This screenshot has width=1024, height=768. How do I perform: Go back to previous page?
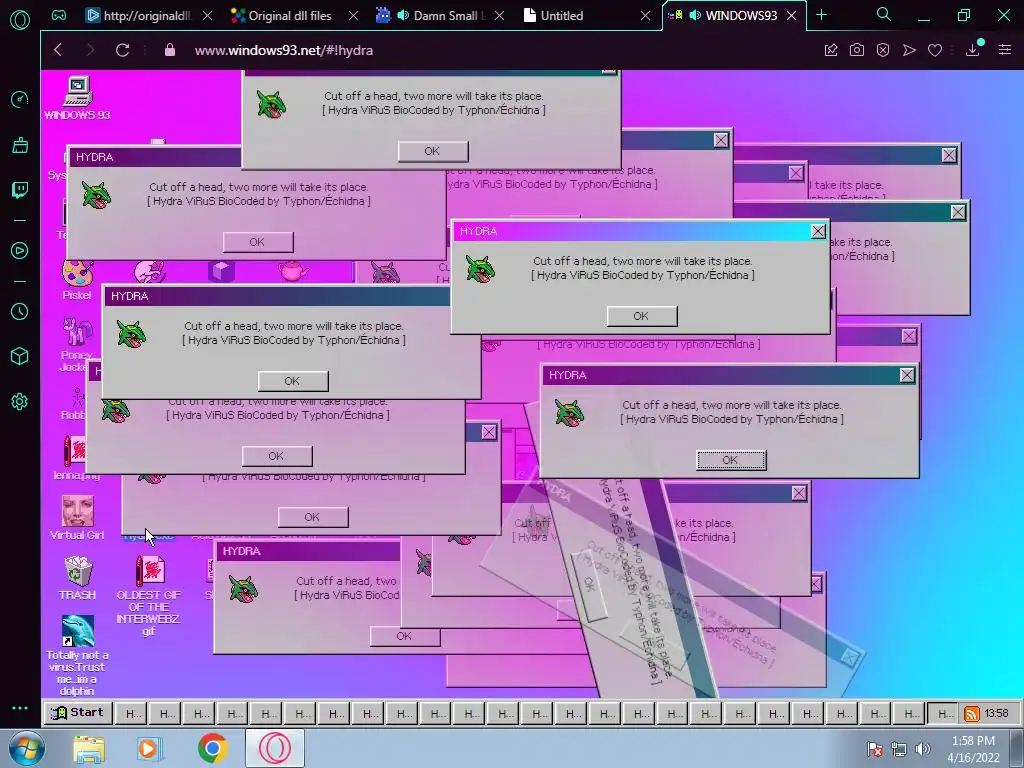(x=58, y=50)
